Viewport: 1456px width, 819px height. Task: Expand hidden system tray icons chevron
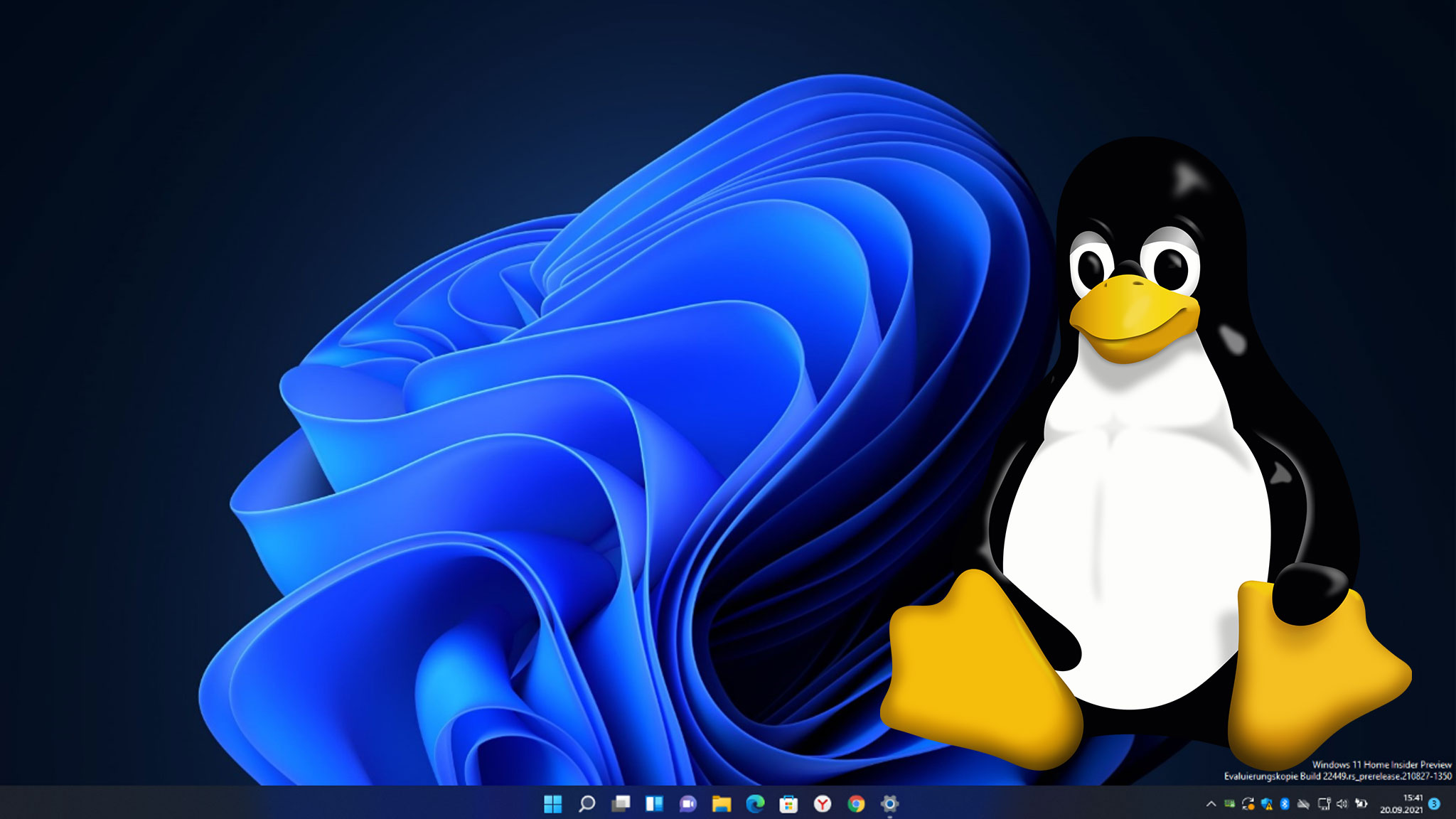[x=1211, y=804]
